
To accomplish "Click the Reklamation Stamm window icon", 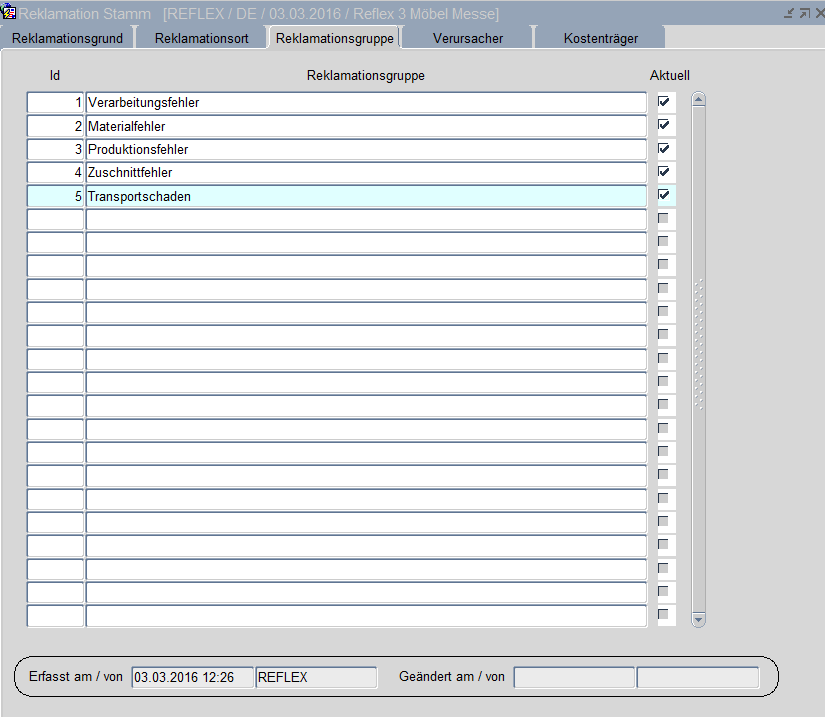I will coord(9,13).
